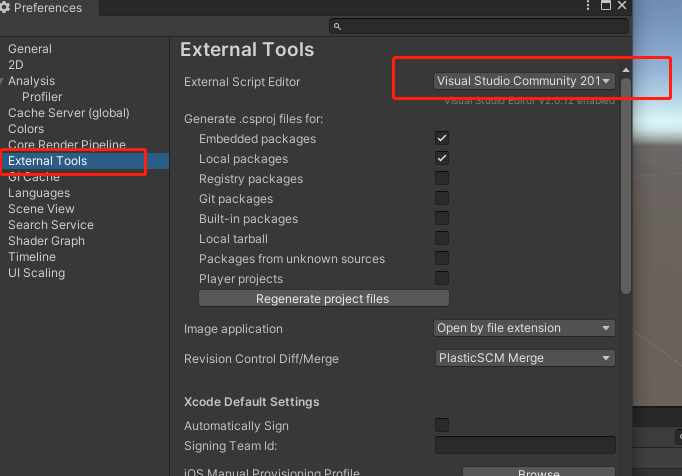Click the Preferences tab title
The width and height of the screenshot is (682, 476).
click(x=47, y=8)
